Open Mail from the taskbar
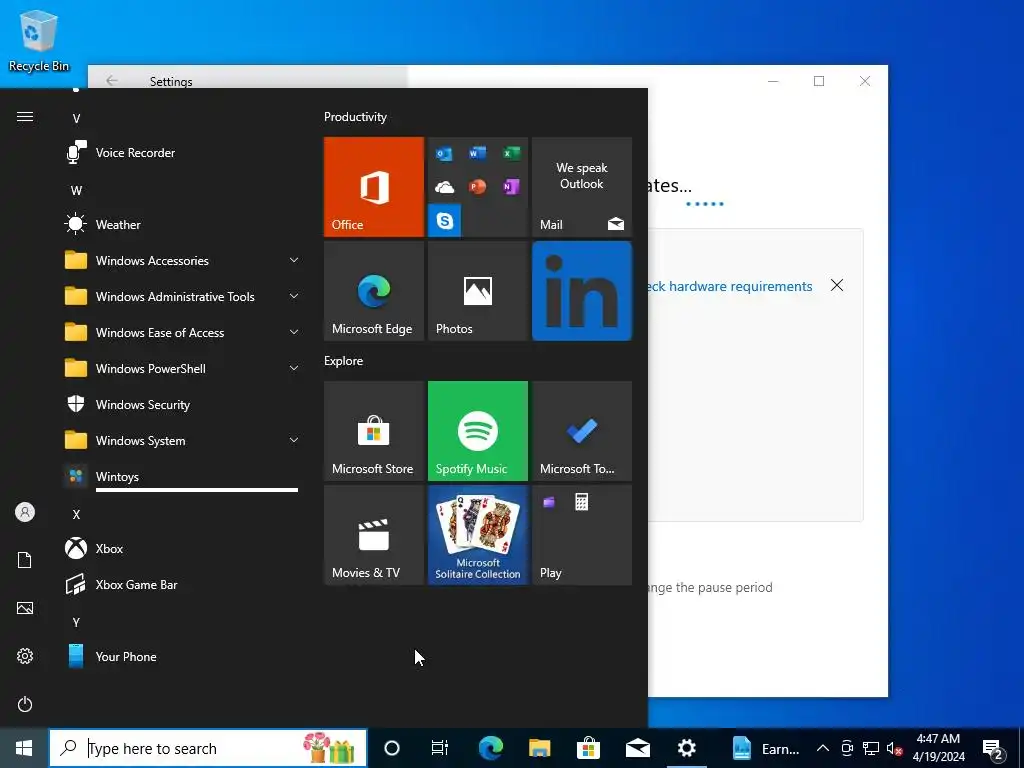 click(637, 748)
